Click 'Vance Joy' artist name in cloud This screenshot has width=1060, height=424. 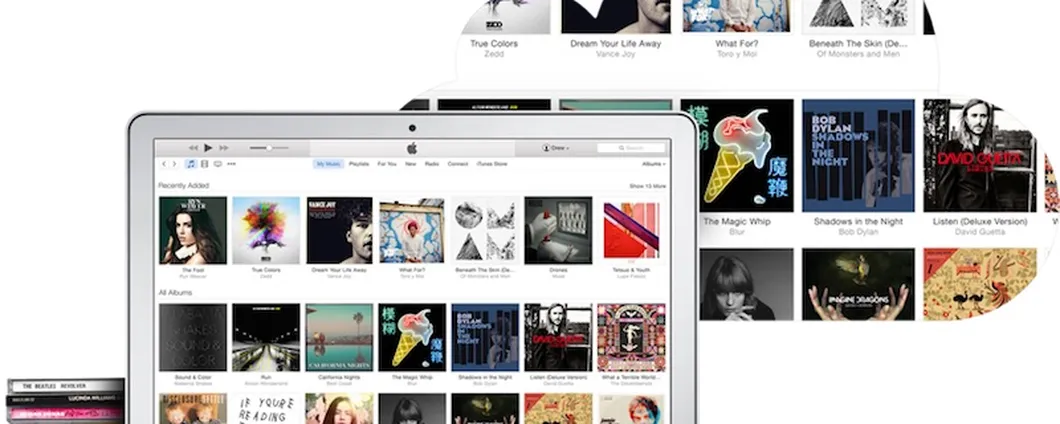click(615, 54)
